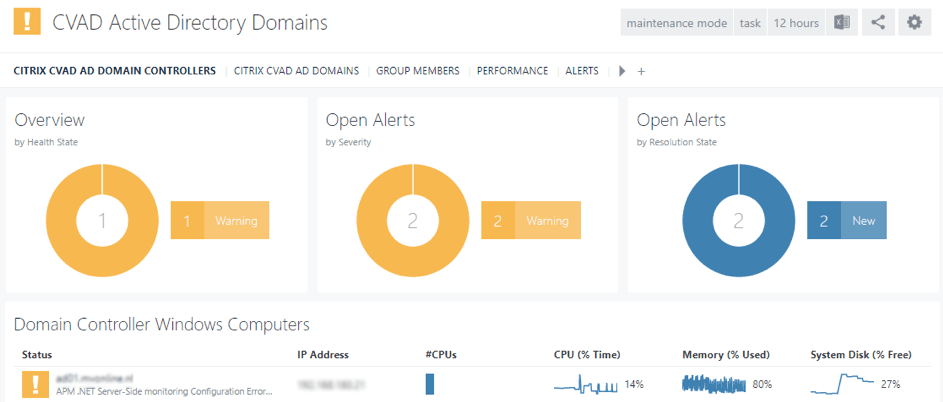Switch to Citrix CVAD AD Domains tab
The width and height of the screenshot is (943, 402).
pyautogui.click(x=296, y=71)
